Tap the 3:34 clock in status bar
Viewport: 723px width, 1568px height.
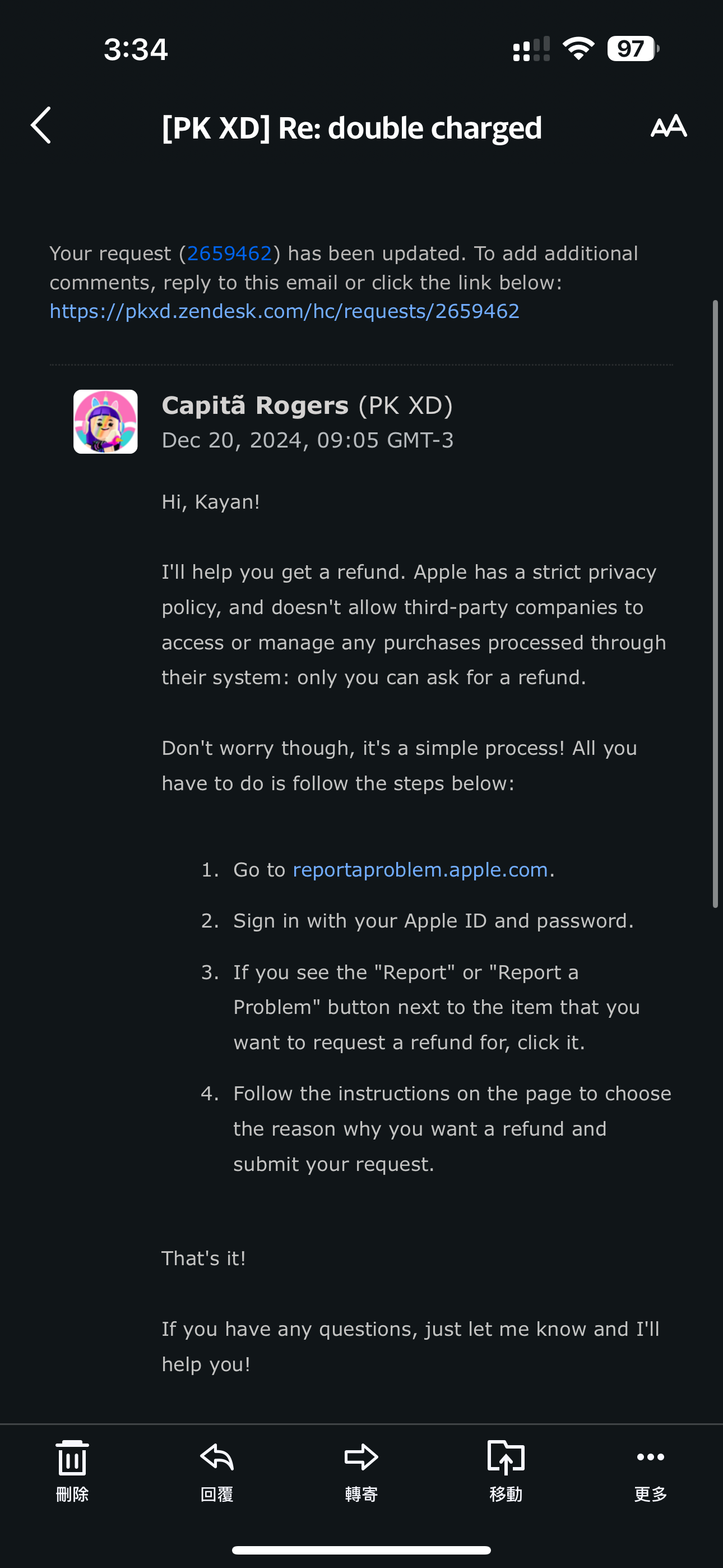tap(135, 49)
